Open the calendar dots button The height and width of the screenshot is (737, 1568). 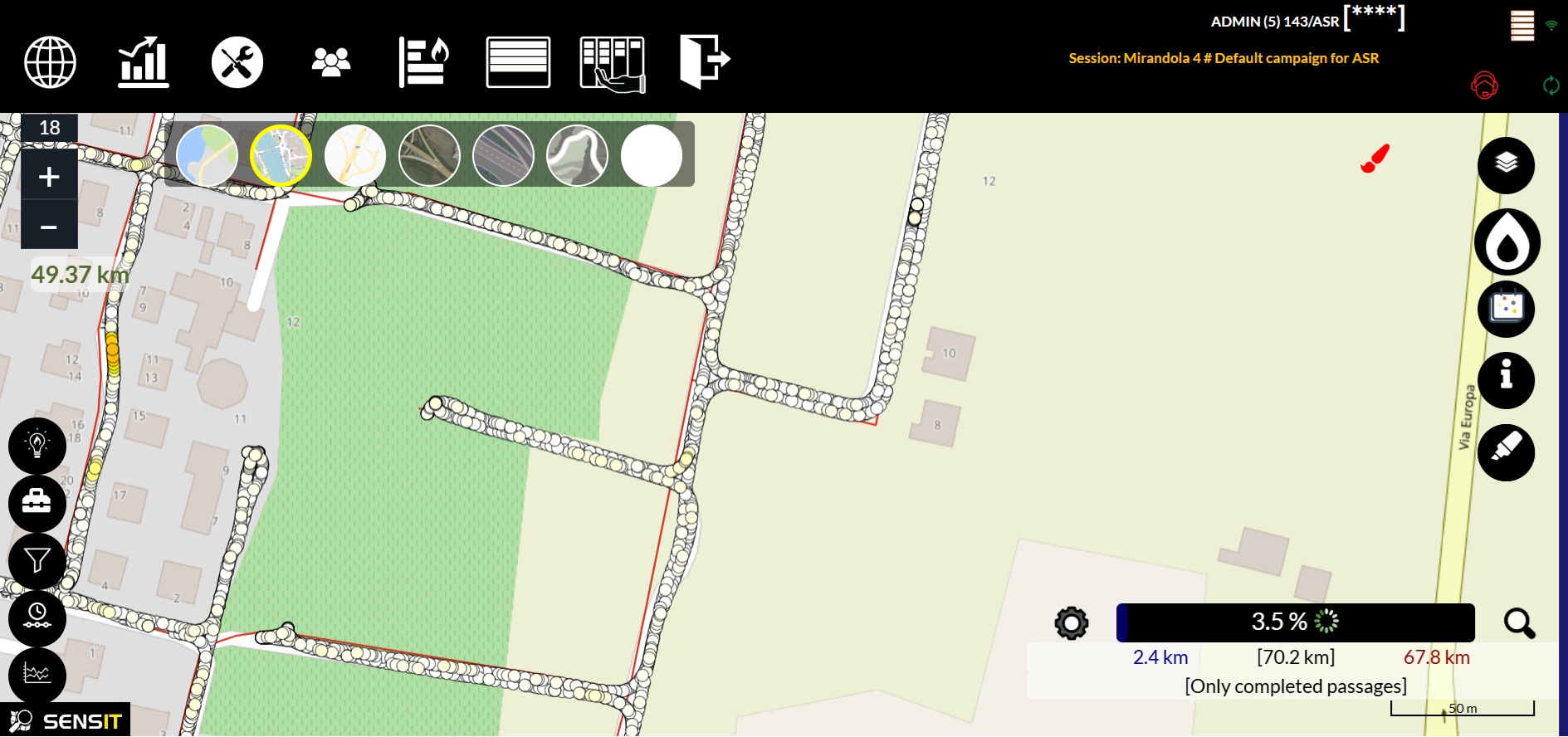tap(1506, 309)
